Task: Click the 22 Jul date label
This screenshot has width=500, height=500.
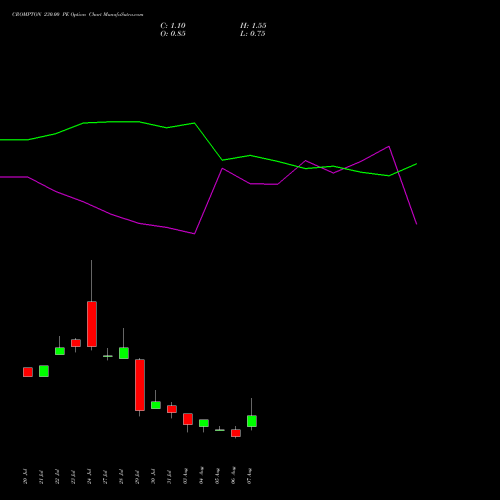Action: click(x=57, y=477)
